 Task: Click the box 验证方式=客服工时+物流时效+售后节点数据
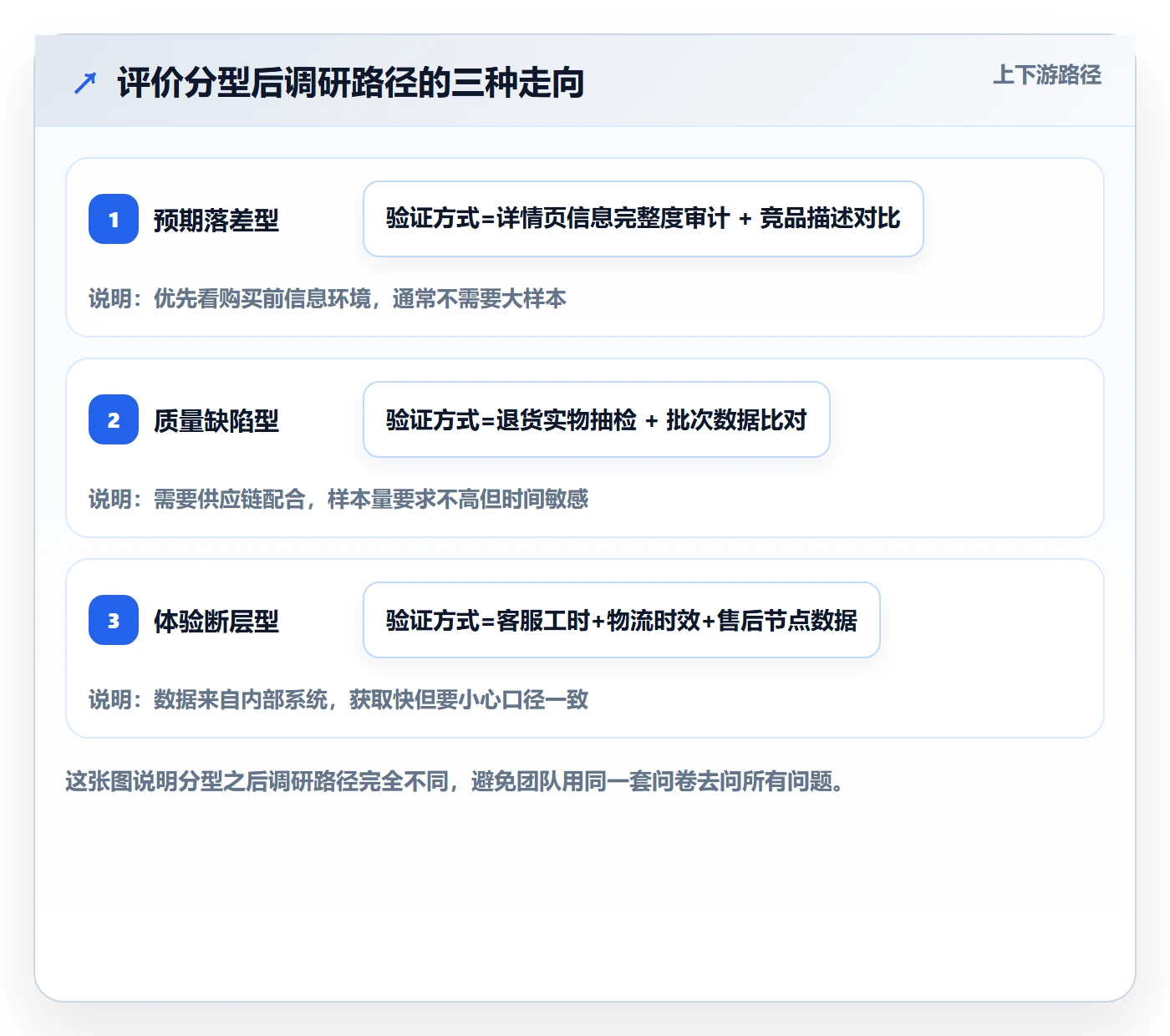tap(622, 620)
